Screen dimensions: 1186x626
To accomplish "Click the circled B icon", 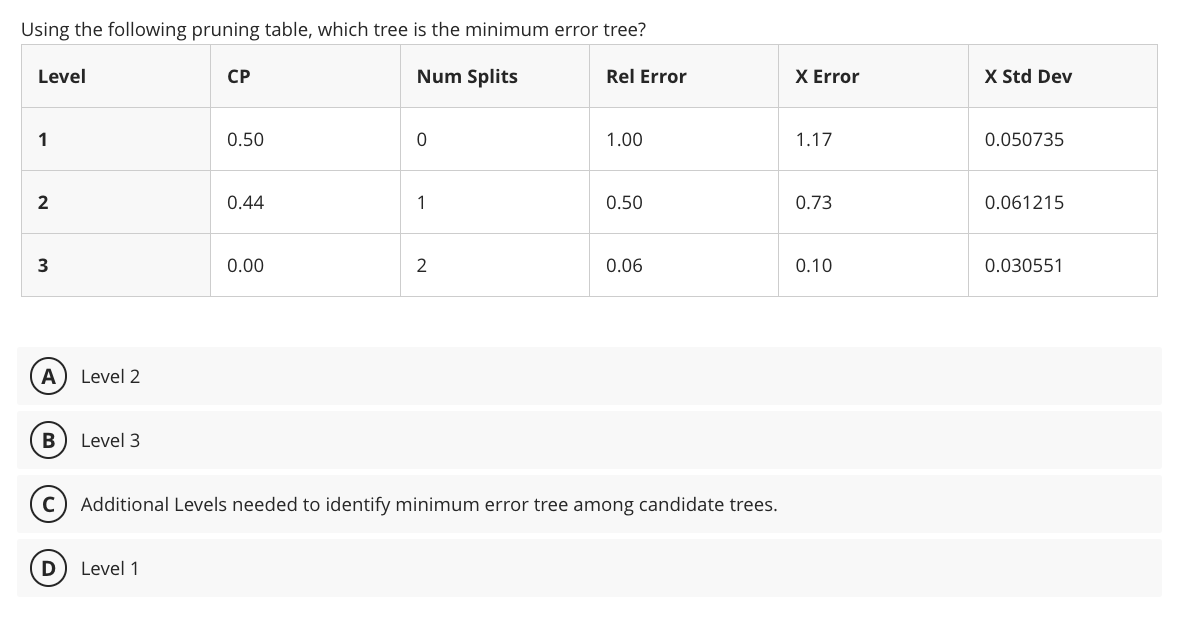I will 49,440.
